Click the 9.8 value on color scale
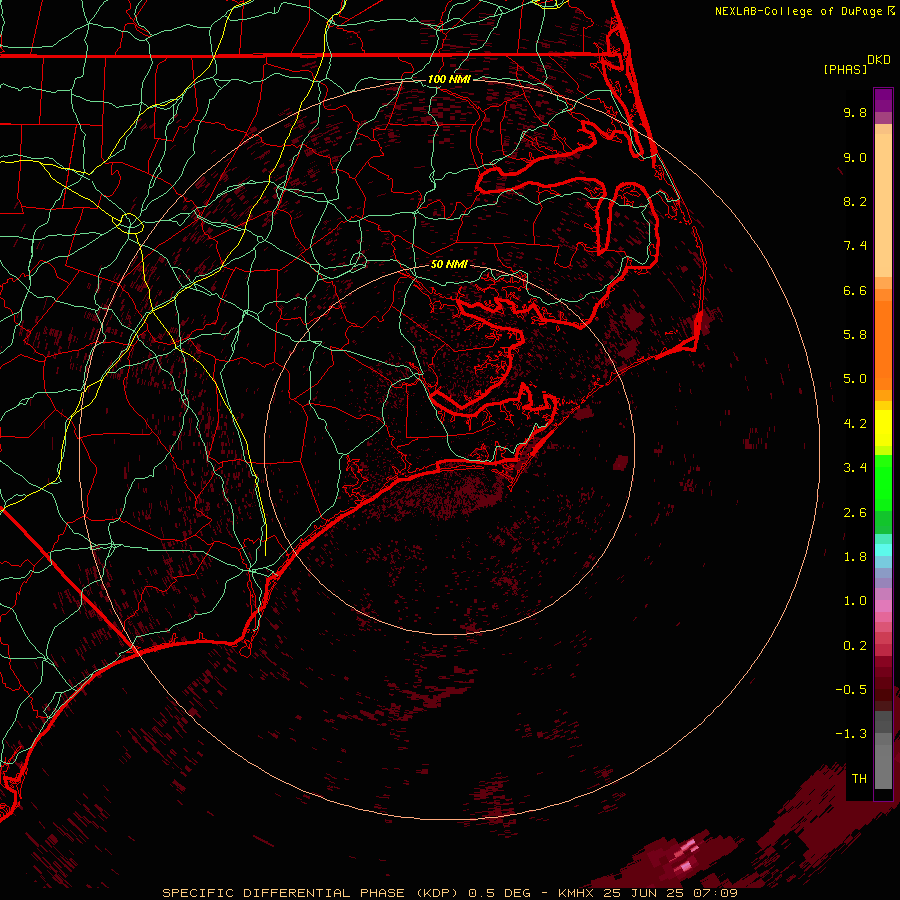 [855, 112]
